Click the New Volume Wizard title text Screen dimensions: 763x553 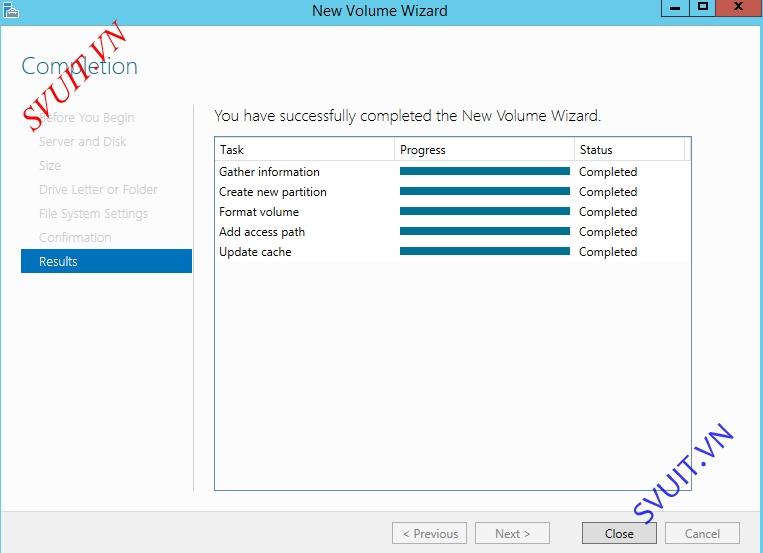380,10
